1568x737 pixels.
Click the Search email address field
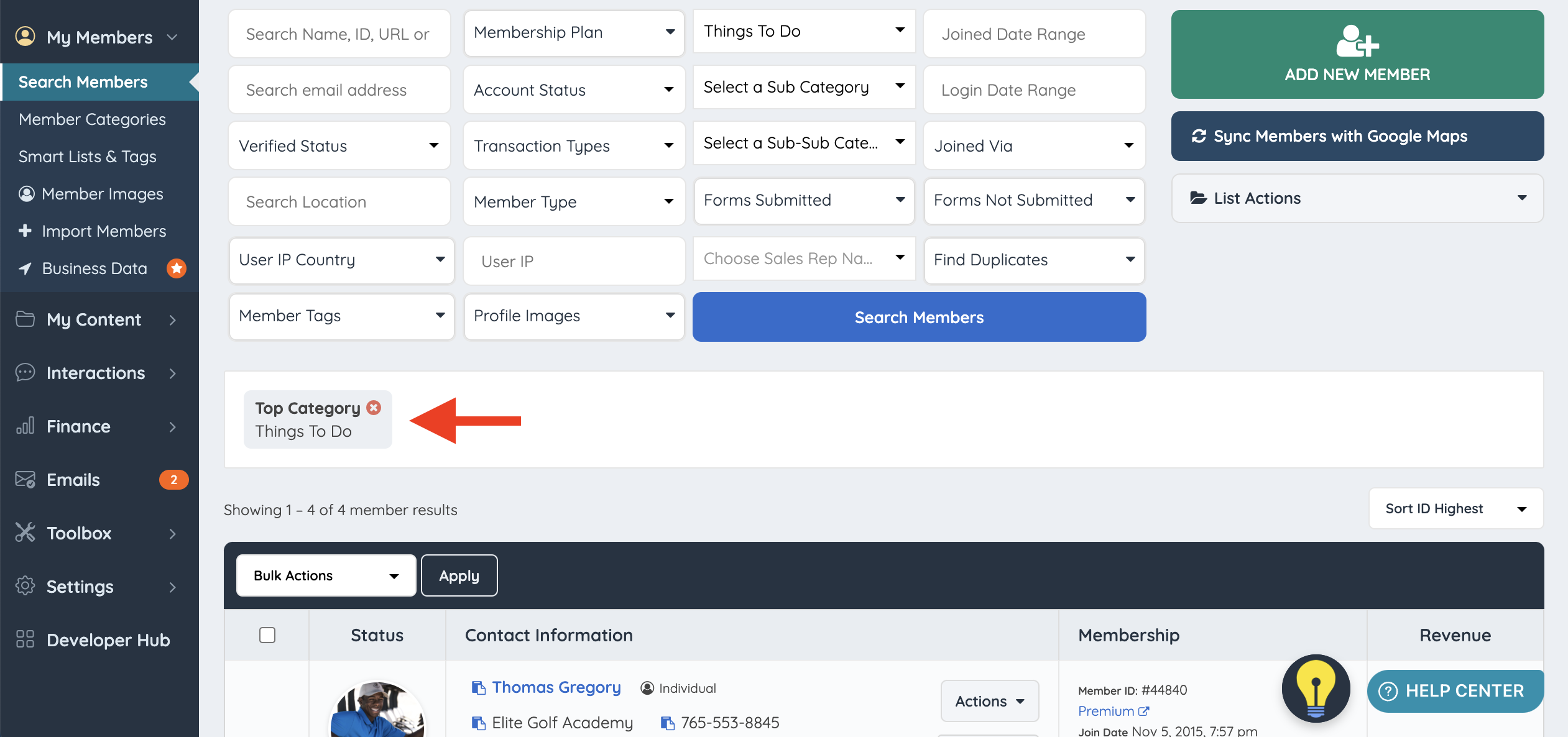coord(339,90)
